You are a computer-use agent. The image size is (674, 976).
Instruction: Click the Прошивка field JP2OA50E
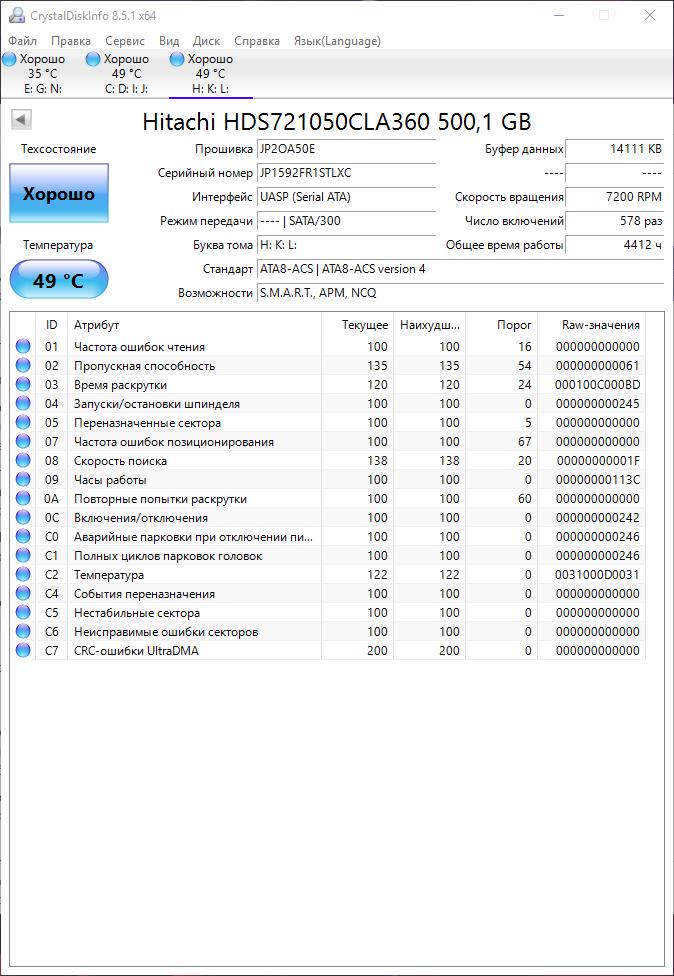click(x=346, y=149)
